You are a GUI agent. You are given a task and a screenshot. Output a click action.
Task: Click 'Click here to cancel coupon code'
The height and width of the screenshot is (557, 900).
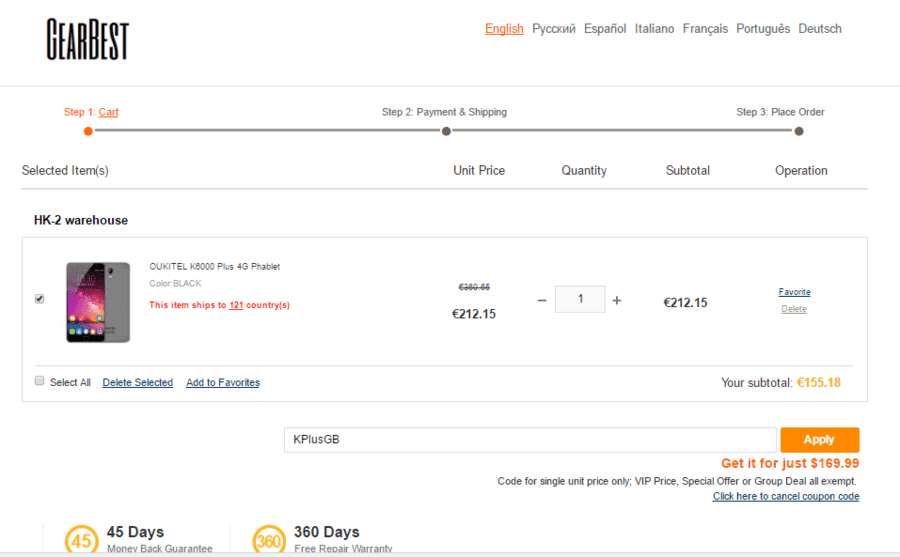click(786, 496)
